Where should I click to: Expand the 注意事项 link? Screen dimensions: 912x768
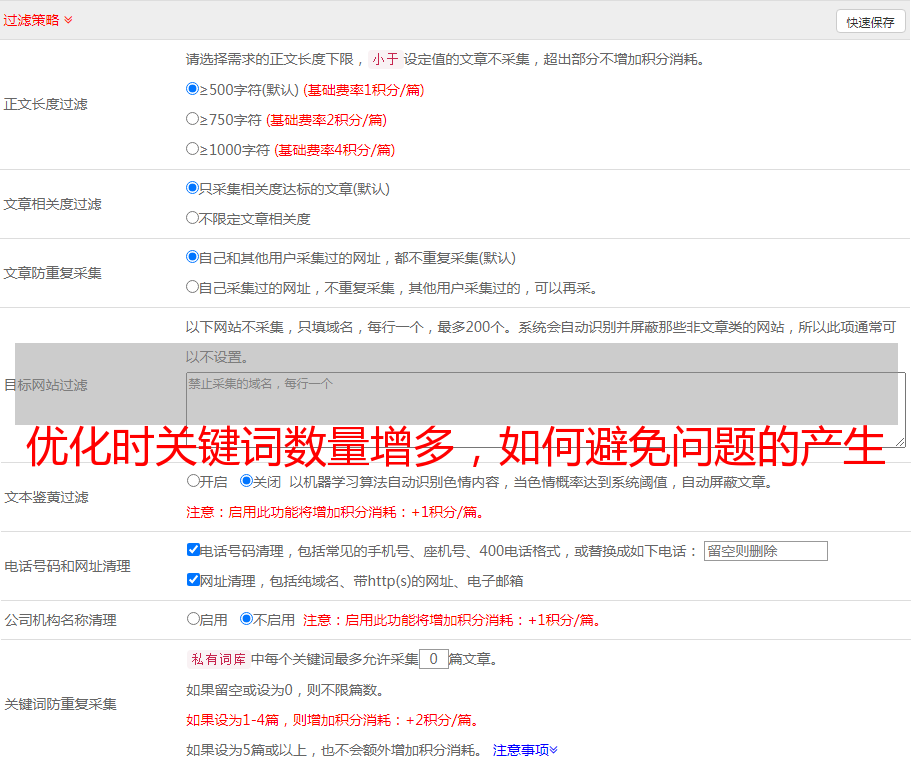[x=524, y=750]
